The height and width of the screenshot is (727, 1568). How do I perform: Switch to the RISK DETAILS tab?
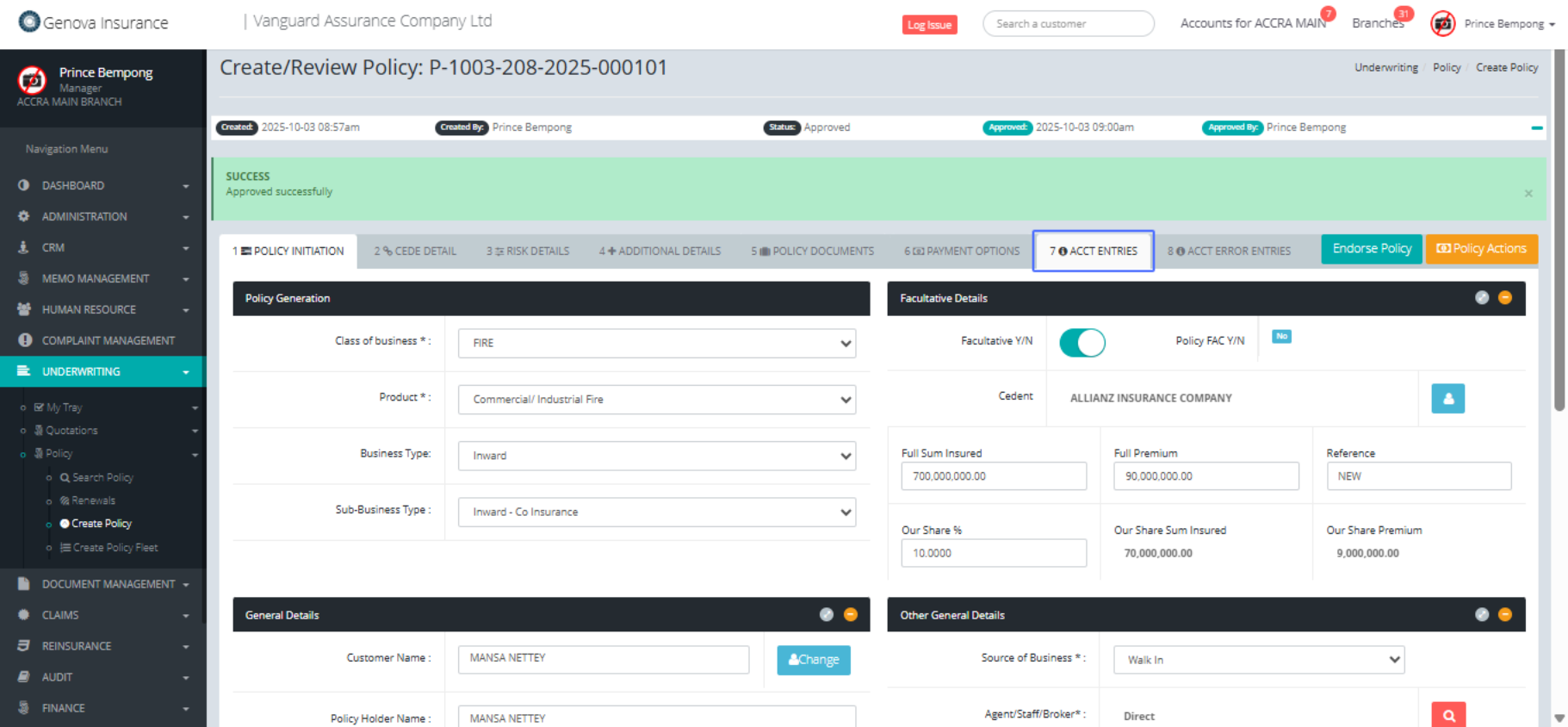[528, 252]
